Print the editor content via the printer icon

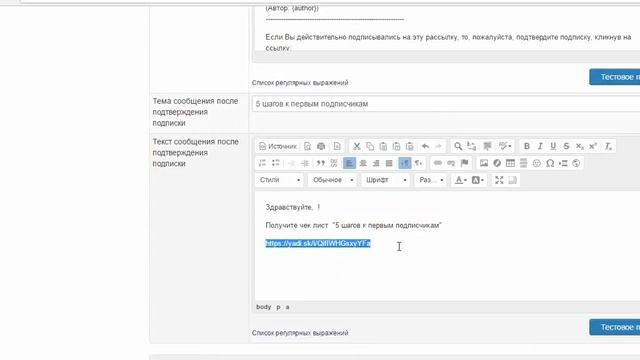pos(321,146)
